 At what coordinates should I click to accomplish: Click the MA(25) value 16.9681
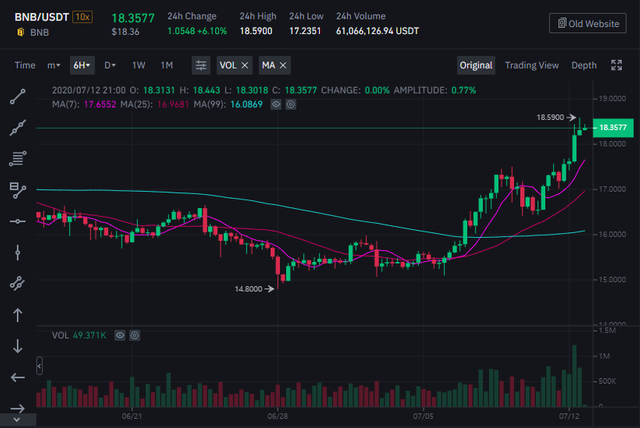[x=173, y=104]
